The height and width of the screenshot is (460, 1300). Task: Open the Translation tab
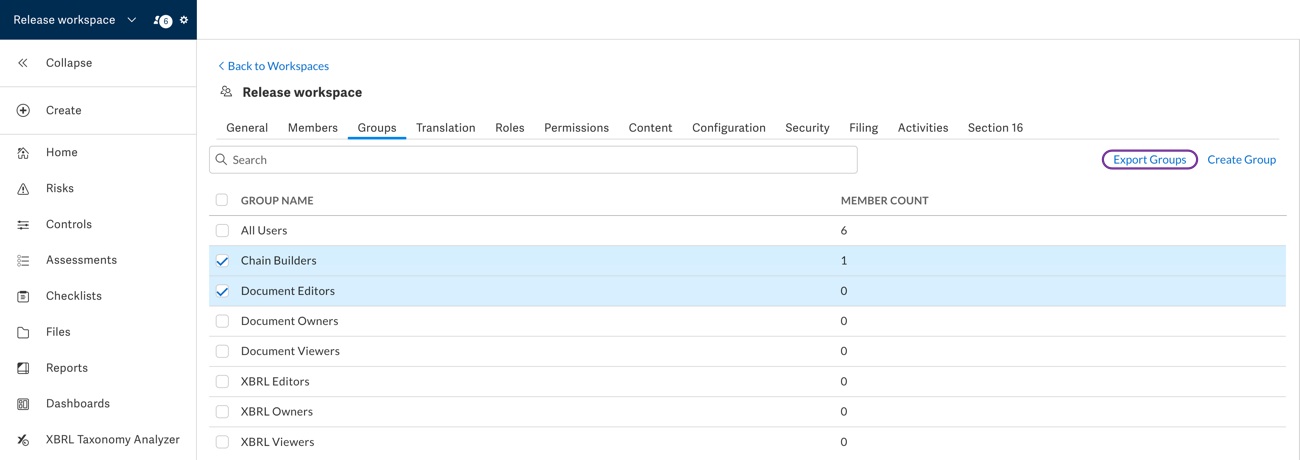(446, 128)
